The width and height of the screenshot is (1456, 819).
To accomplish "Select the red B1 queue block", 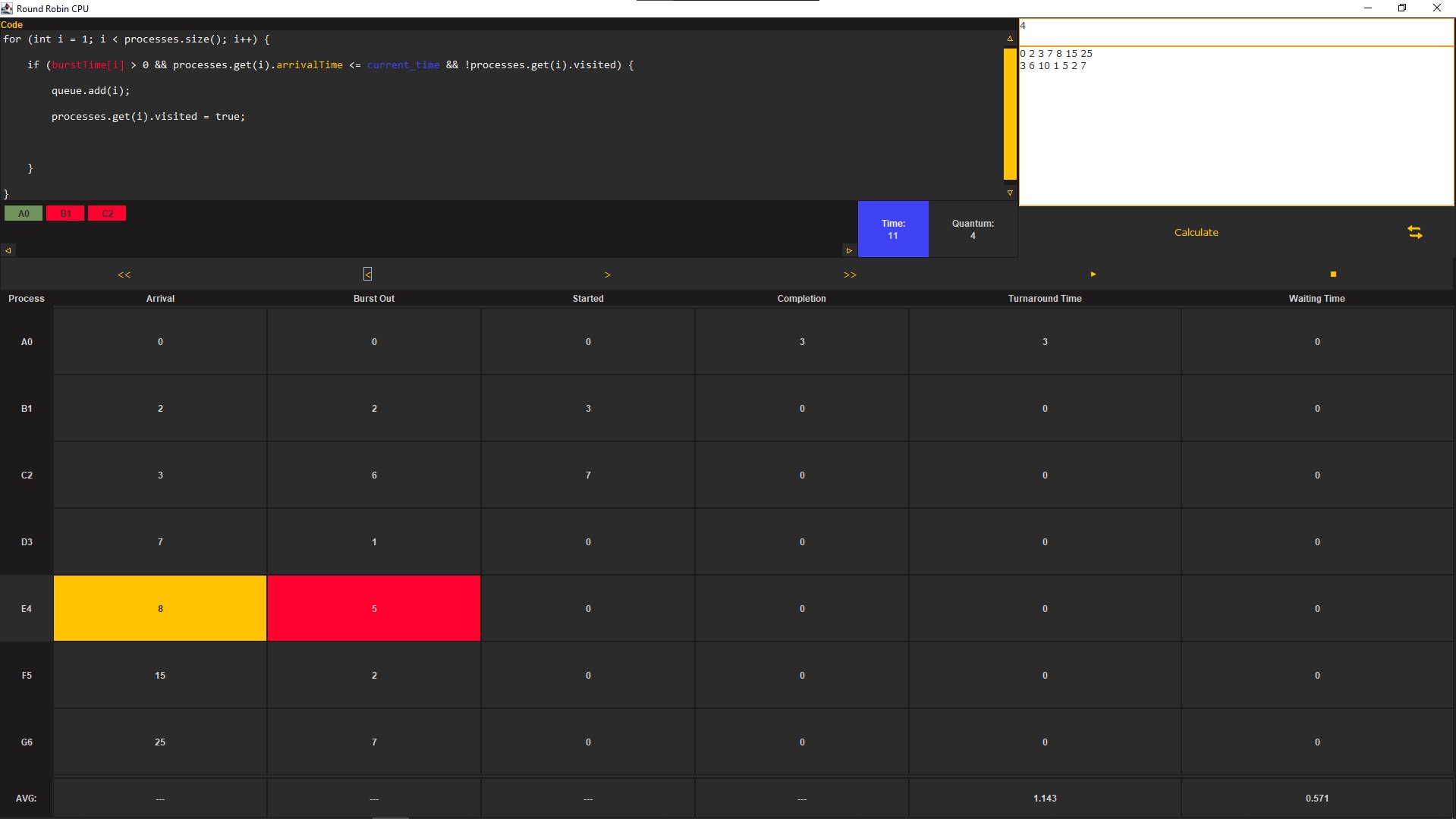I will [x=65, y=214].
